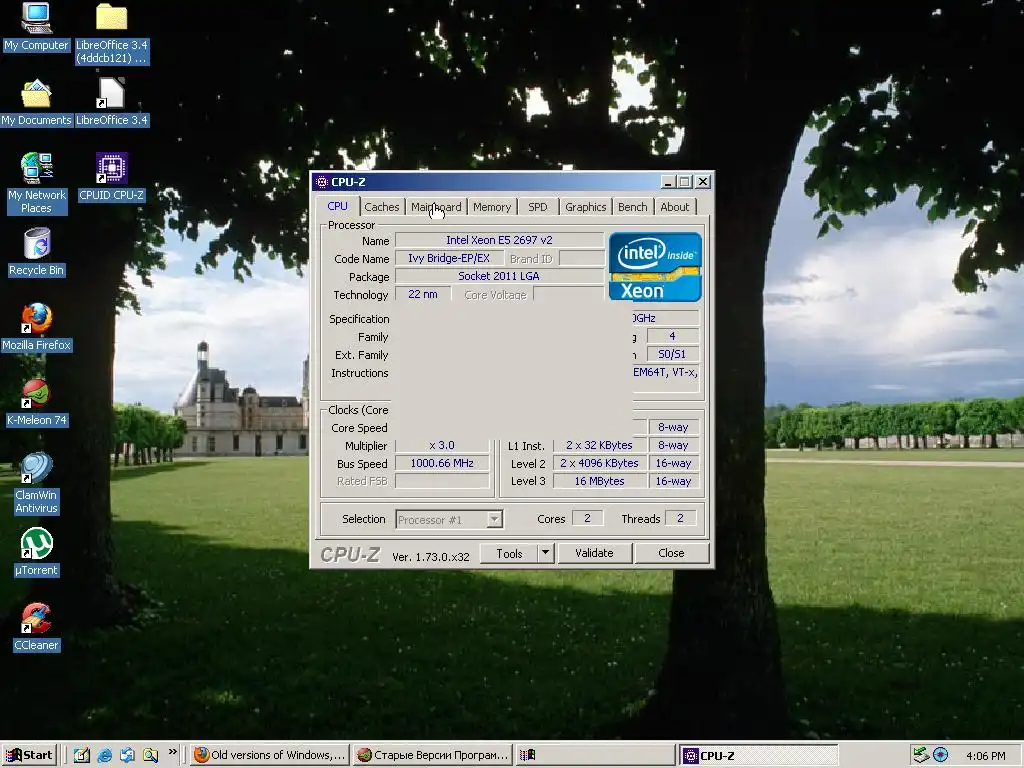Screen dimensions: 1024x768
Task: Click the 1000.66 MHz bus speed value
Action: 442,463
